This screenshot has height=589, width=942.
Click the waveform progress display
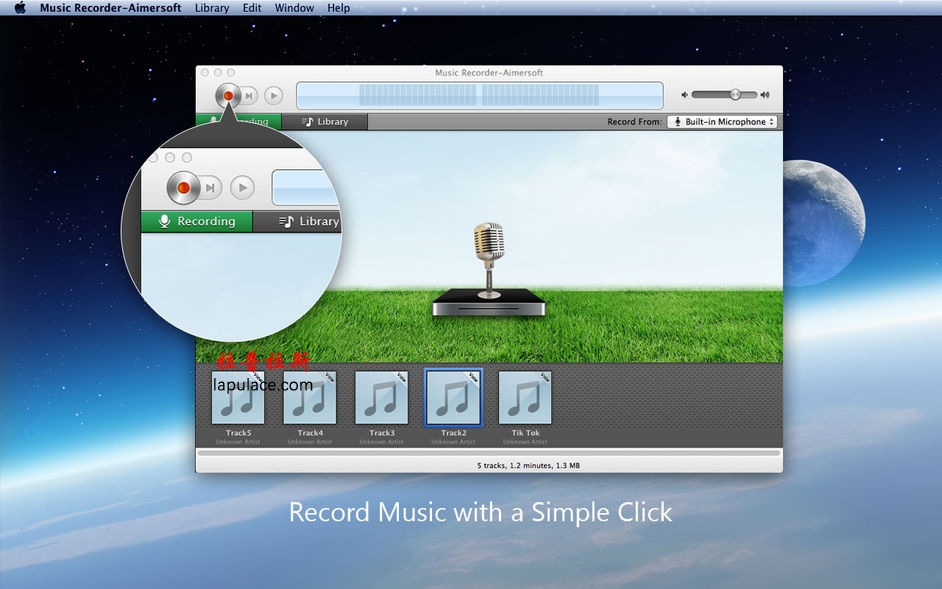479,96
